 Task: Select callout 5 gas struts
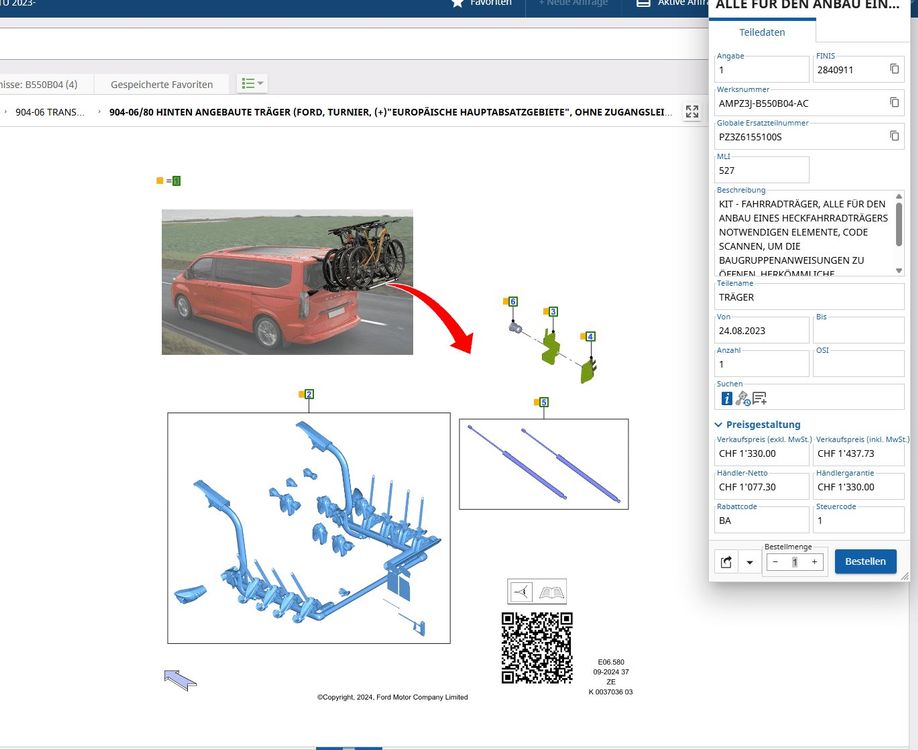(543, 402)
